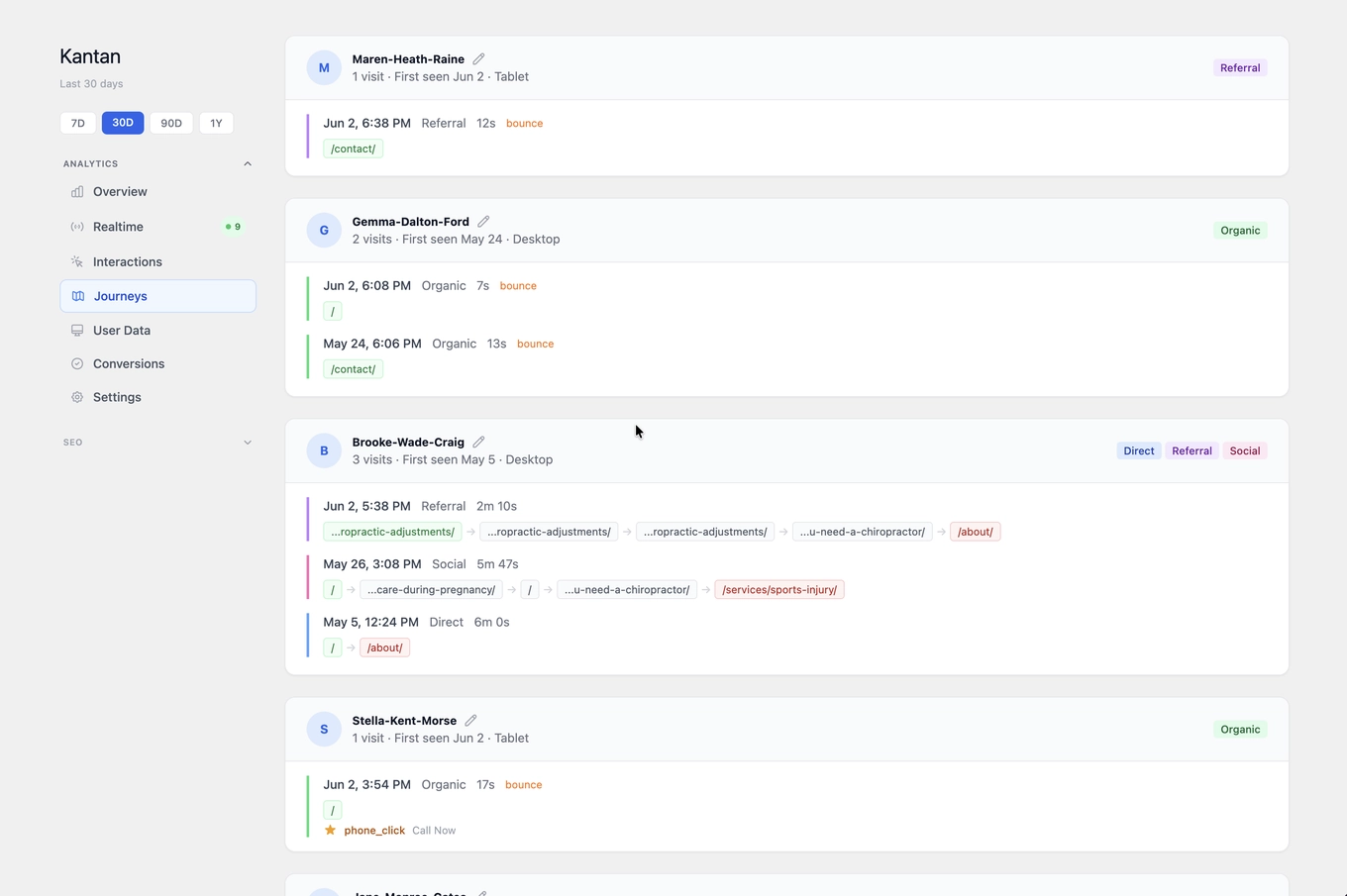
Task: Click the B avatar for Brooke-Wade-Craig
Action: point(324,450)
